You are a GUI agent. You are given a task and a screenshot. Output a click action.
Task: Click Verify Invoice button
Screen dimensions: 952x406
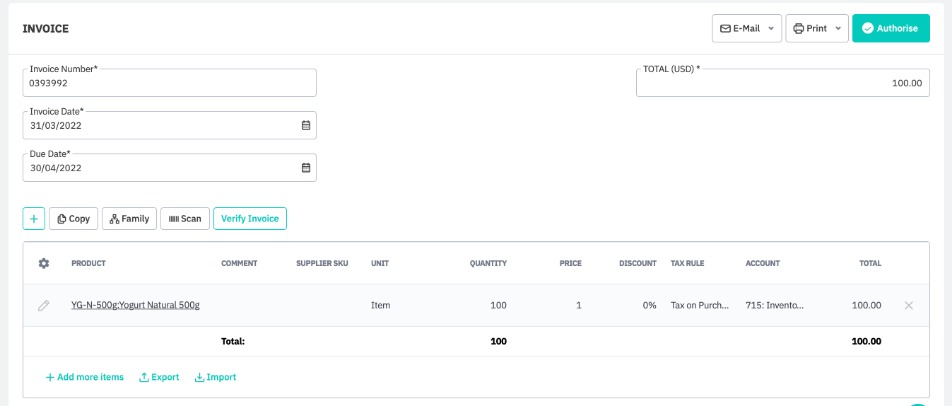click(x=249, y=218)
